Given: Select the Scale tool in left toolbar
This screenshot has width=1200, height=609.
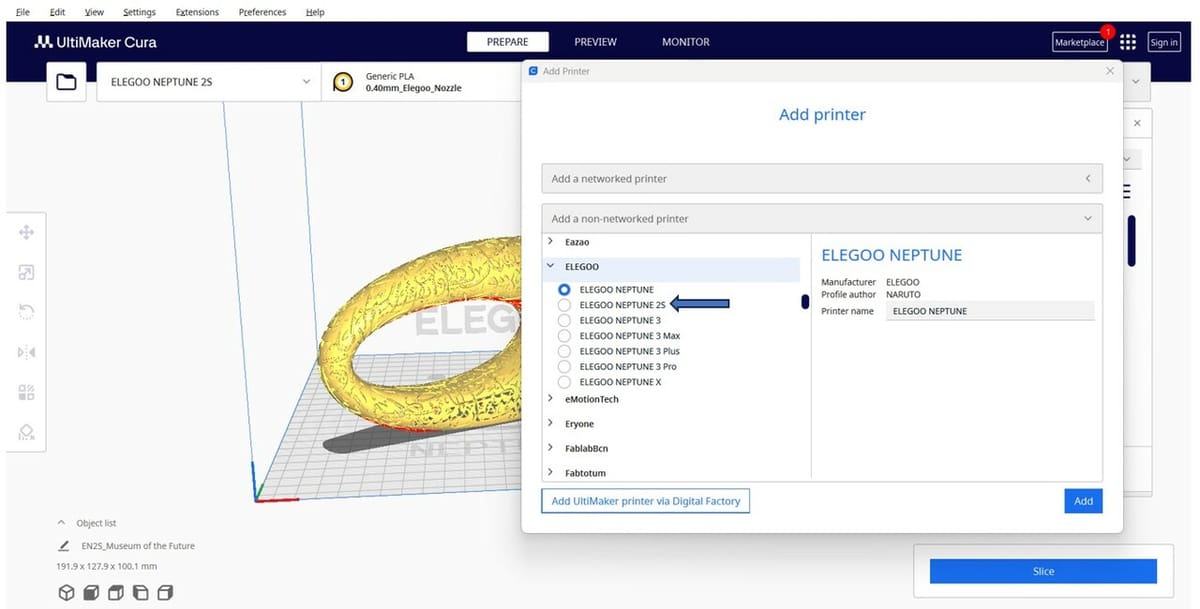Looking at the screenshot, I should pos(27,272).
